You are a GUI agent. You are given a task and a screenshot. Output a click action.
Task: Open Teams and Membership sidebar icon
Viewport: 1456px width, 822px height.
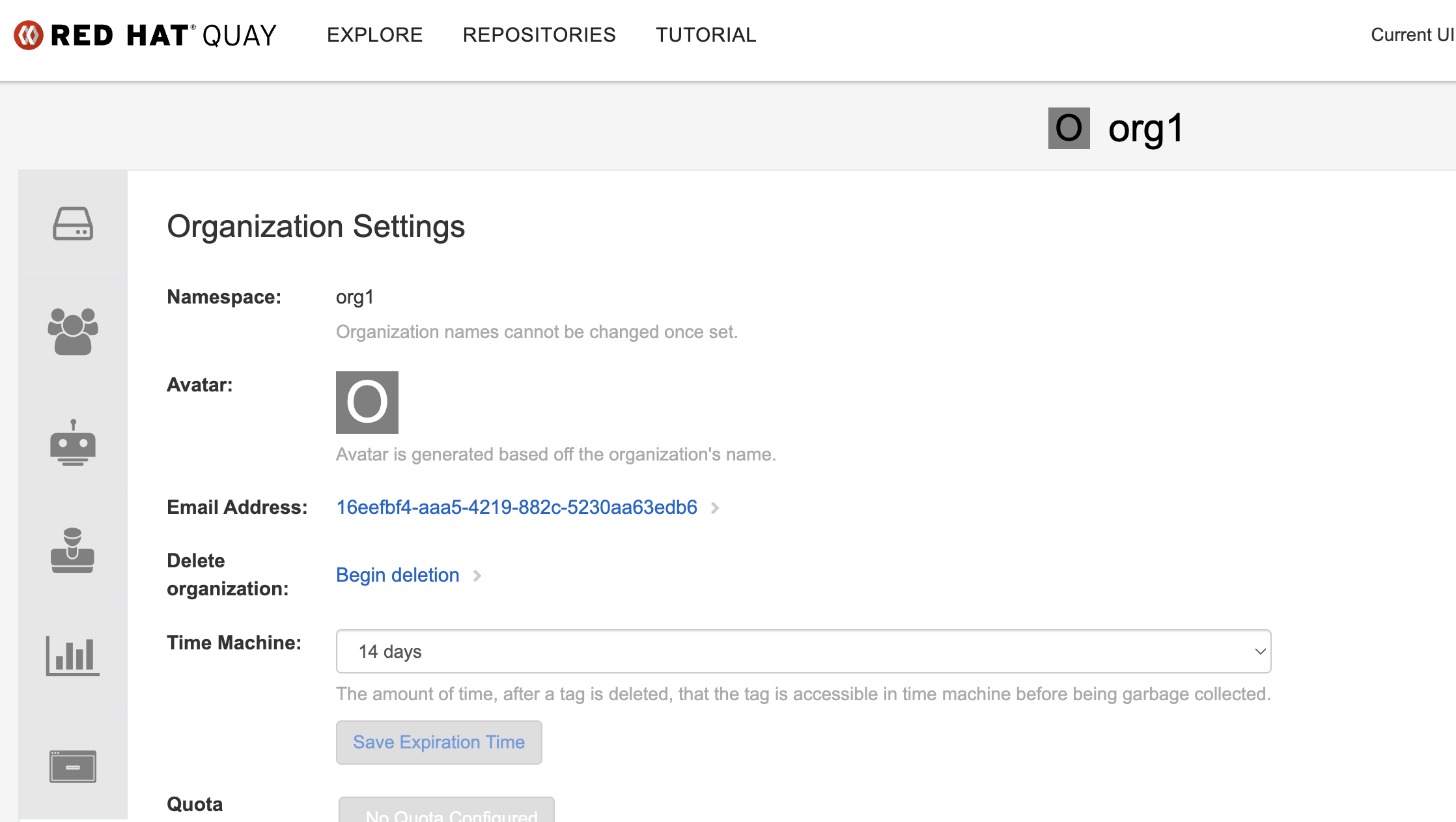click(x=73, y=332)
